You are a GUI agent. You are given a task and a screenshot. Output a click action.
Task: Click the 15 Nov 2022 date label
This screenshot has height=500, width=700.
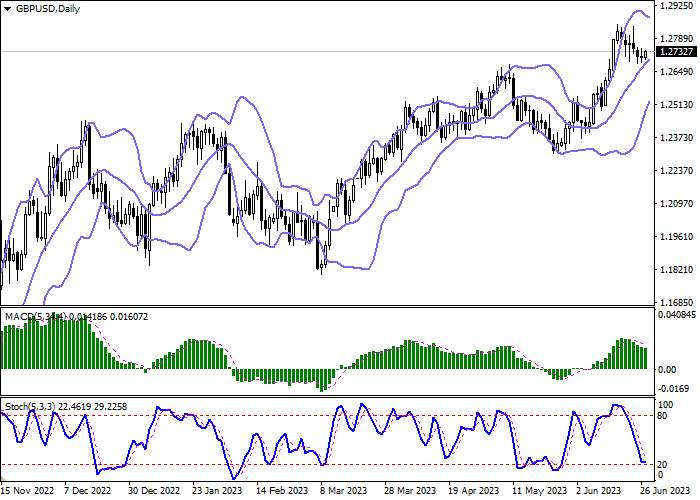coord(27,491)
